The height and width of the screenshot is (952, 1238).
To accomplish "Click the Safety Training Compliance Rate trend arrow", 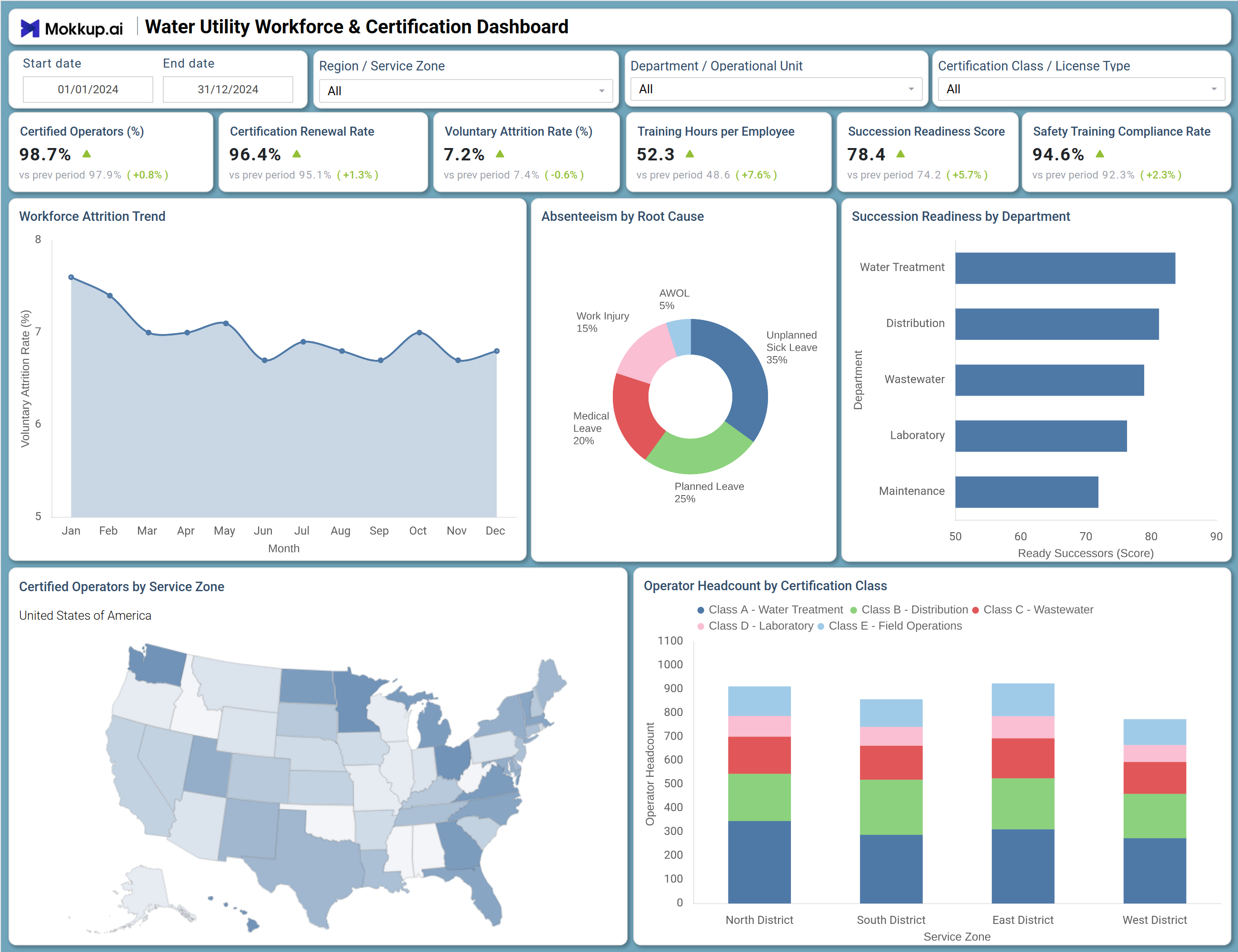I will tap(1100, 154).
